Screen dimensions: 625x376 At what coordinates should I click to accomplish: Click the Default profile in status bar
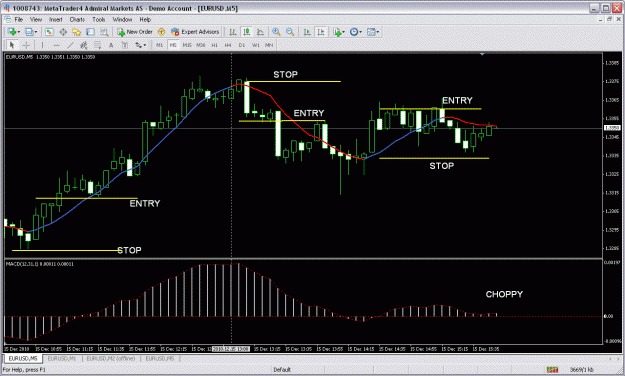pos(282,370)
